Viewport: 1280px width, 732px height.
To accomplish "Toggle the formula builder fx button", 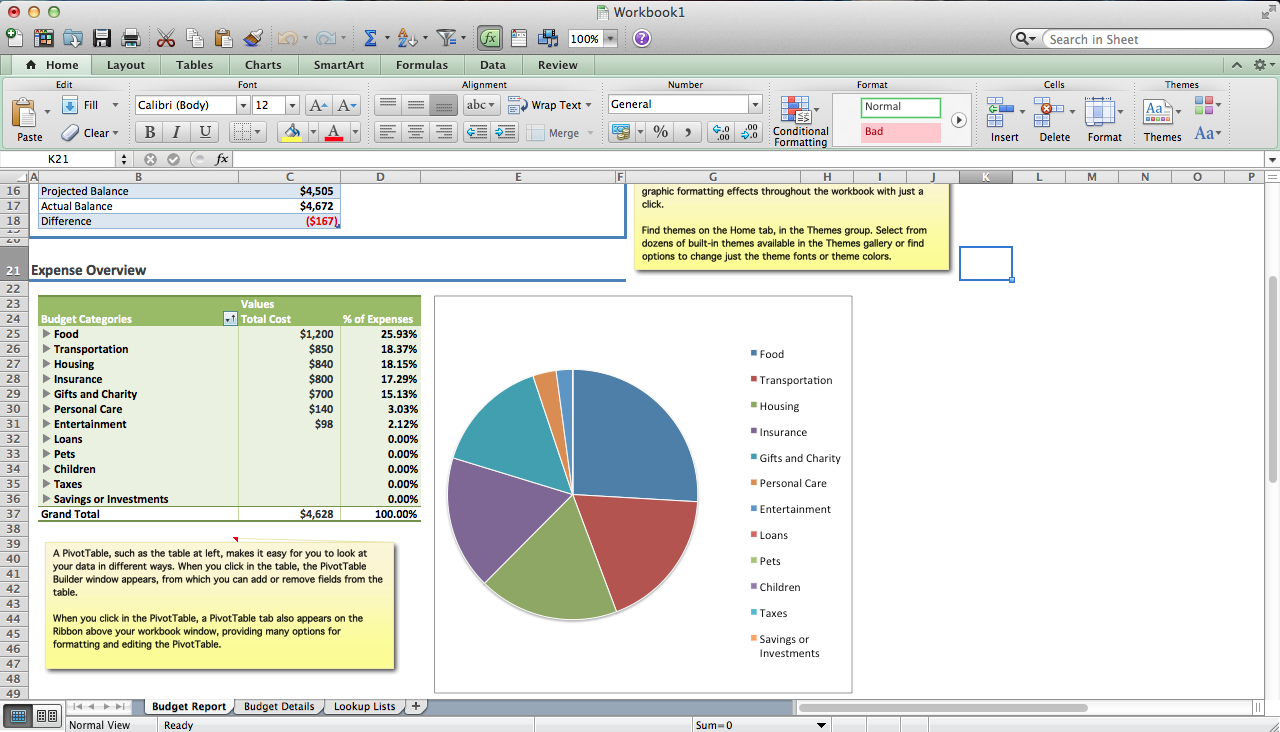I will (x=489, y=38).
